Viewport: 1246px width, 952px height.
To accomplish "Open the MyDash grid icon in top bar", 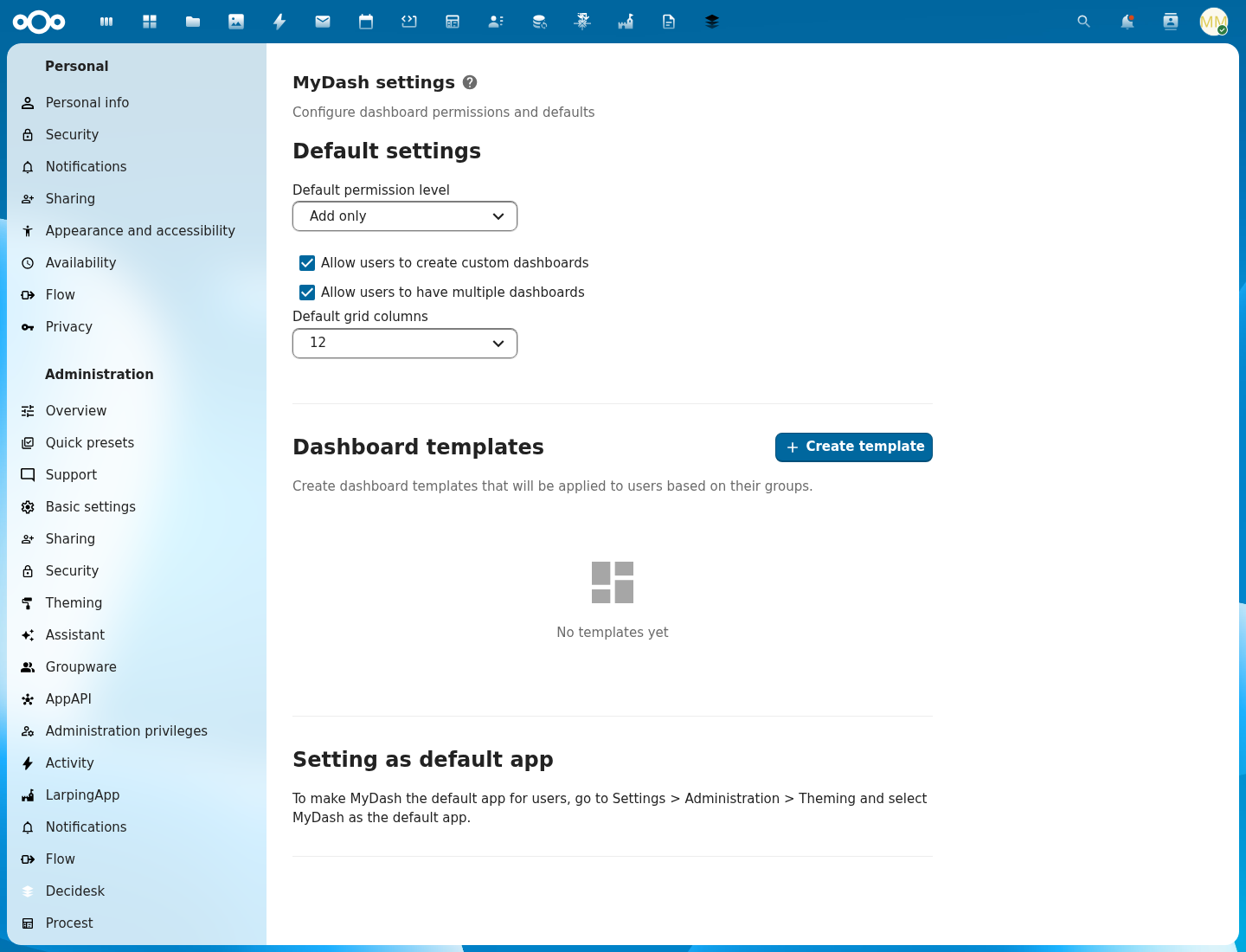I will coord(150,22).
